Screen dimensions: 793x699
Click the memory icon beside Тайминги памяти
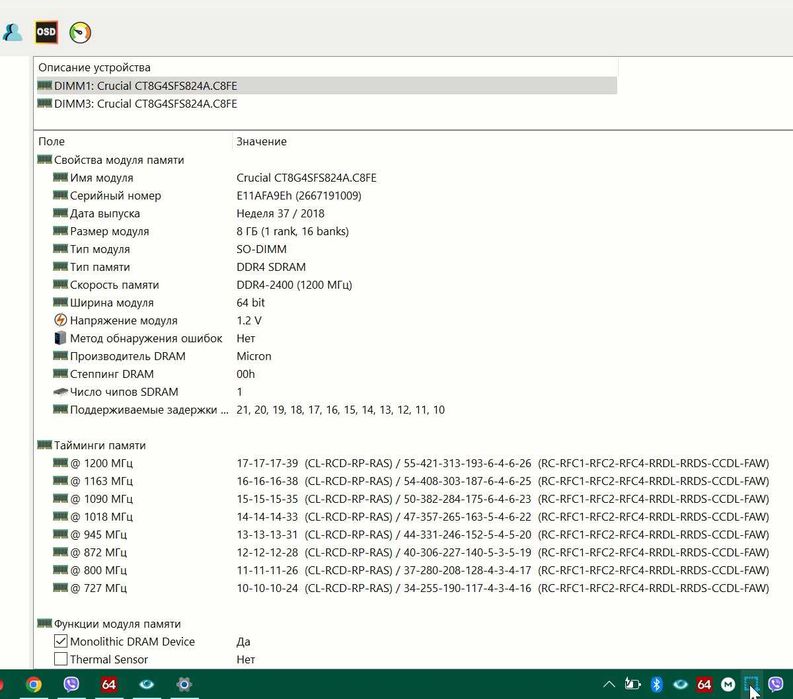(x=45, y=445)
